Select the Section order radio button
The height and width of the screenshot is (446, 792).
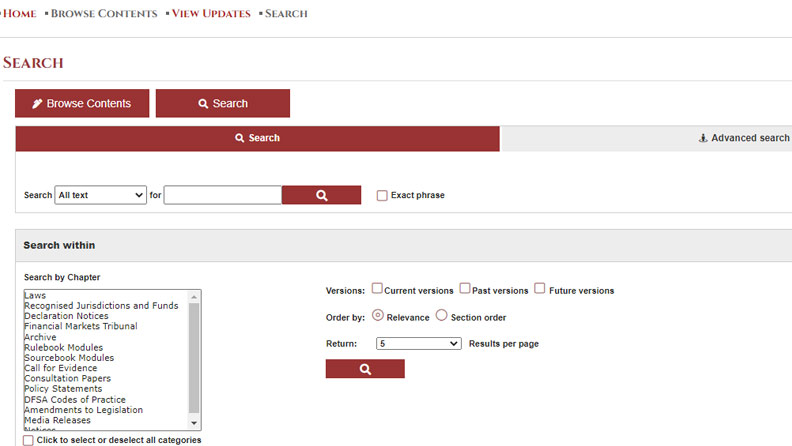coord(442,316)
